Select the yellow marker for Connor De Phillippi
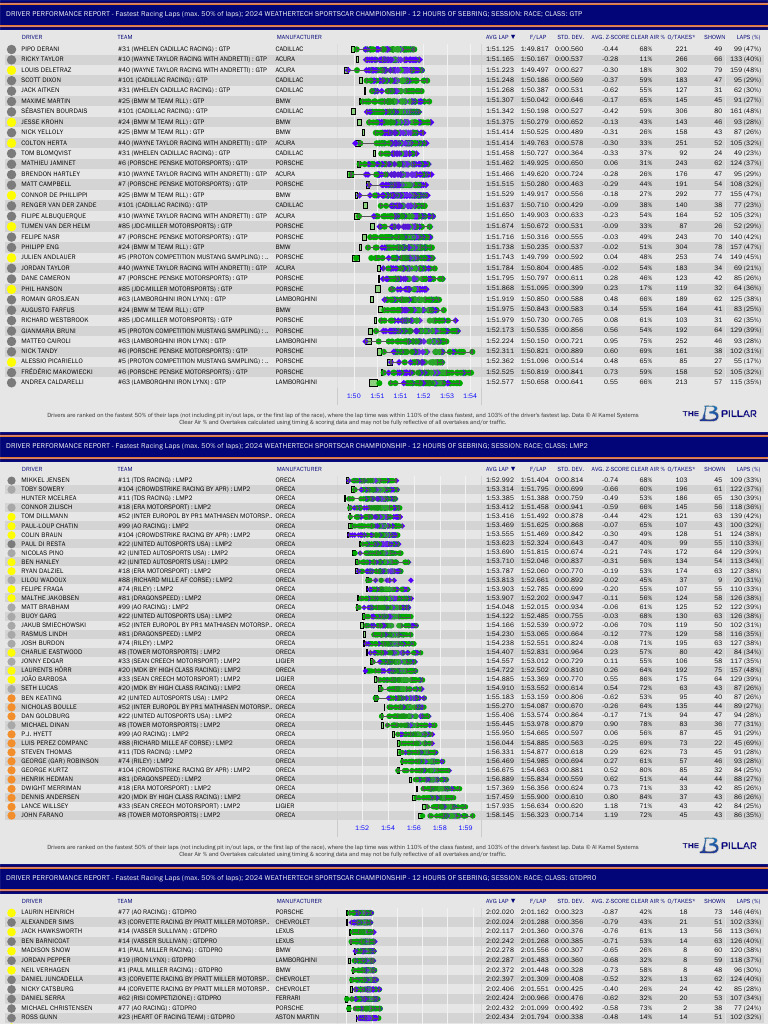Screen dimensions: 768x1024 click(x=11, y=195)
